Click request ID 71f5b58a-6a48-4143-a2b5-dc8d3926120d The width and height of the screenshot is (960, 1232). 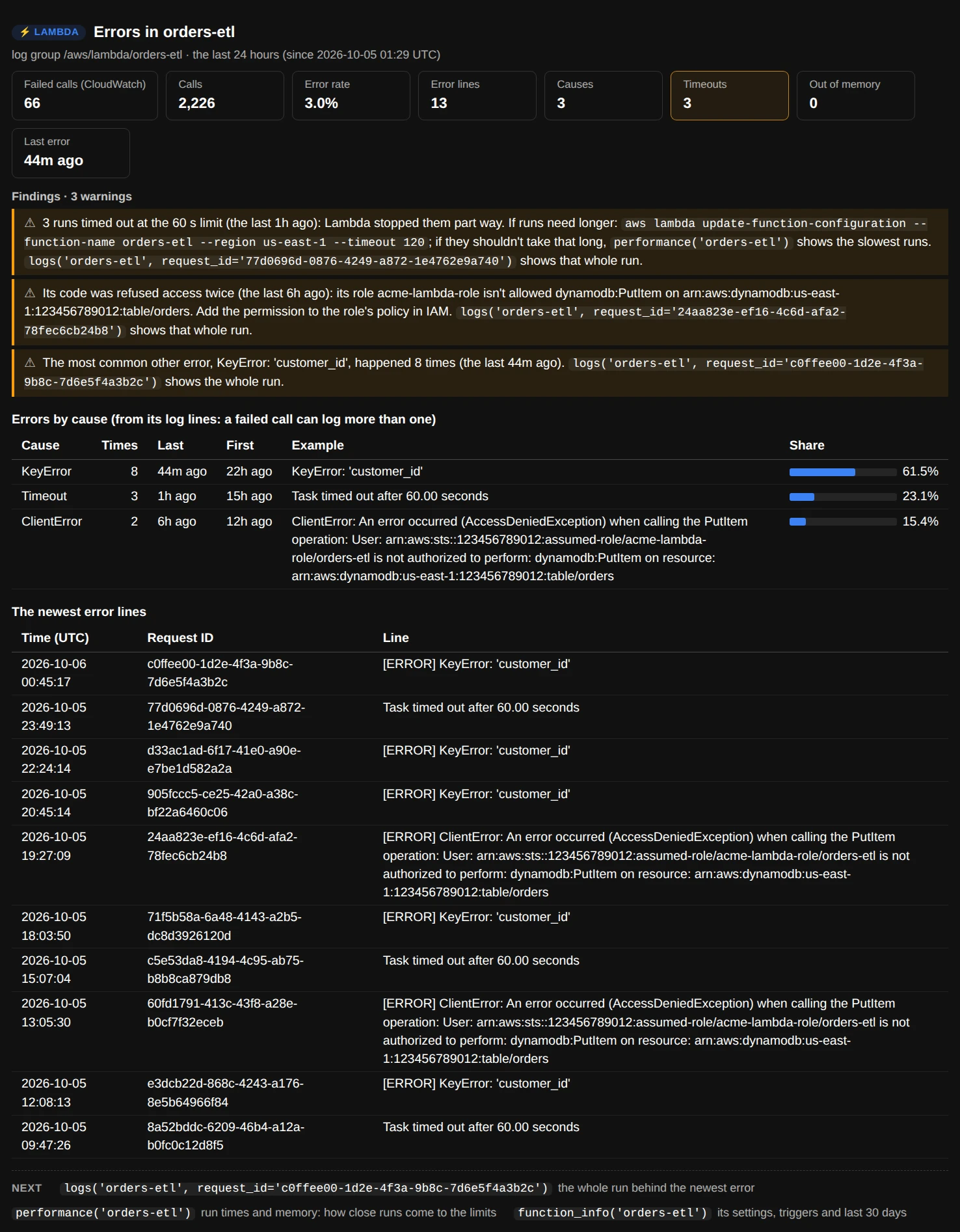(x=224, y=926)
